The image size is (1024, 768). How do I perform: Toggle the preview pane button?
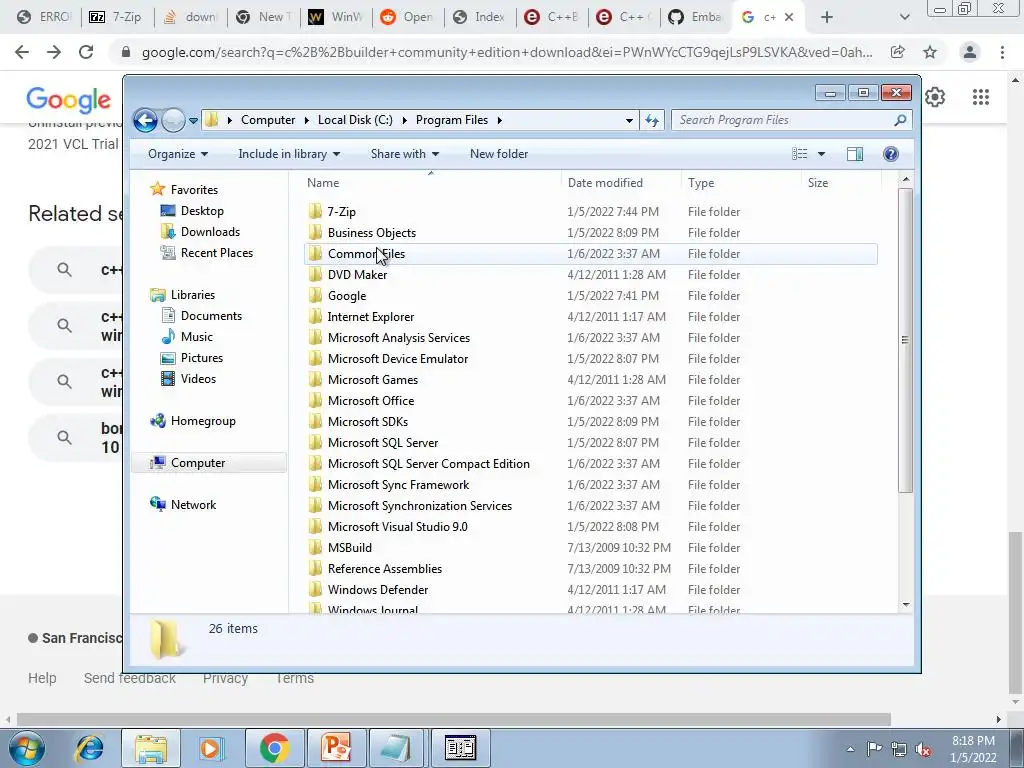pyautogui.click(x=855, y=153)
